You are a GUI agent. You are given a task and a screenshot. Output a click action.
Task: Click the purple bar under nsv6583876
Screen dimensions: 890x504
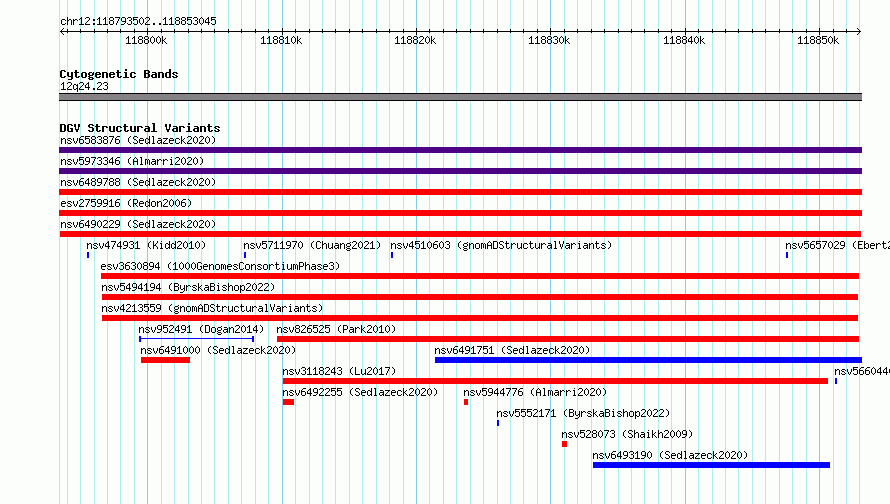pos(460,150)
